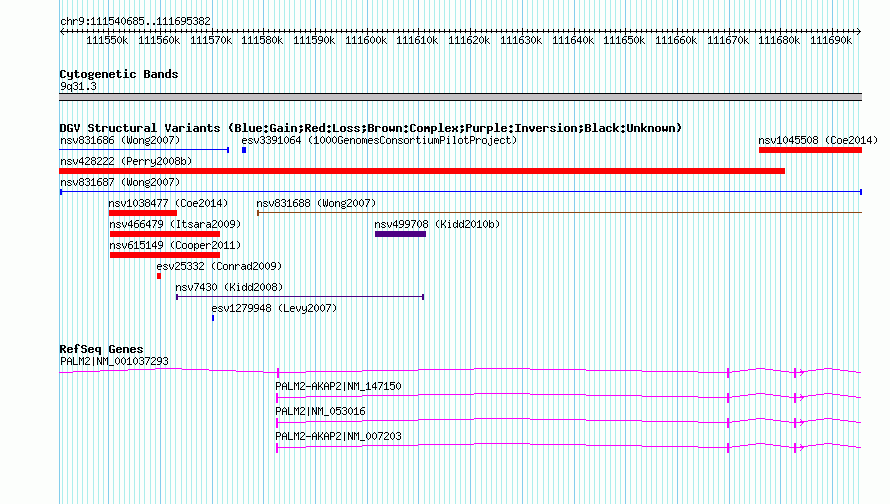
Task: Click the long blue nsv831687 gain line
Action: pos(461,192)
